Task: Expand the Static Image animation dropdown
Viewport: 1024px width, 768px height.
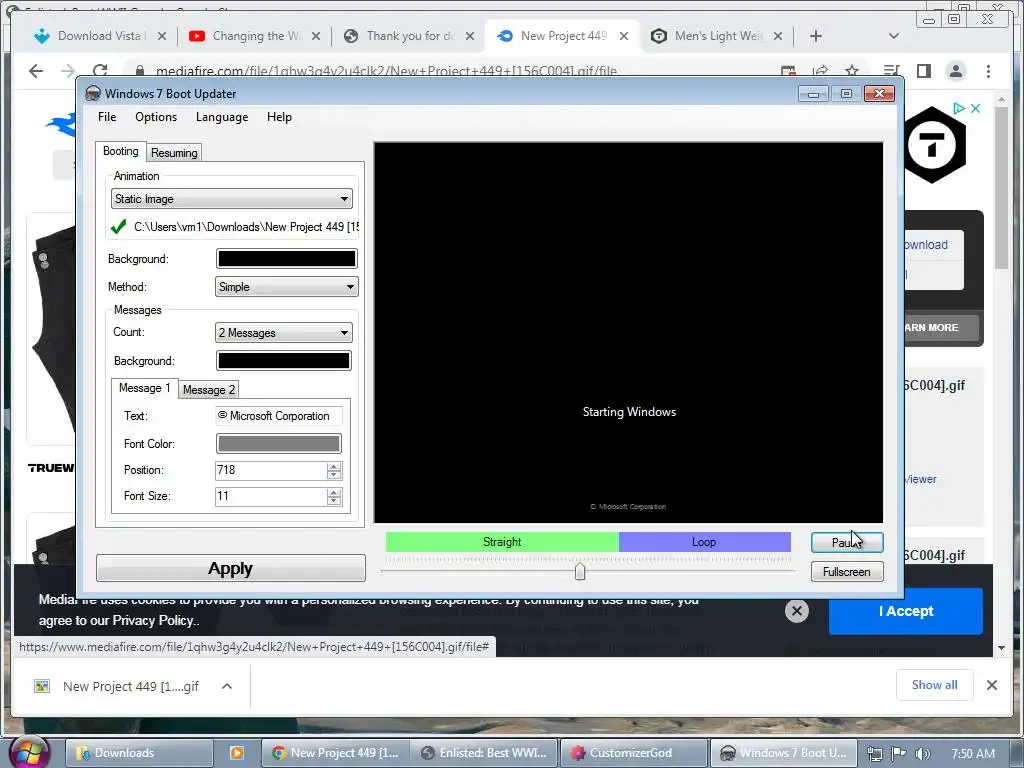Action: point(232,199)
